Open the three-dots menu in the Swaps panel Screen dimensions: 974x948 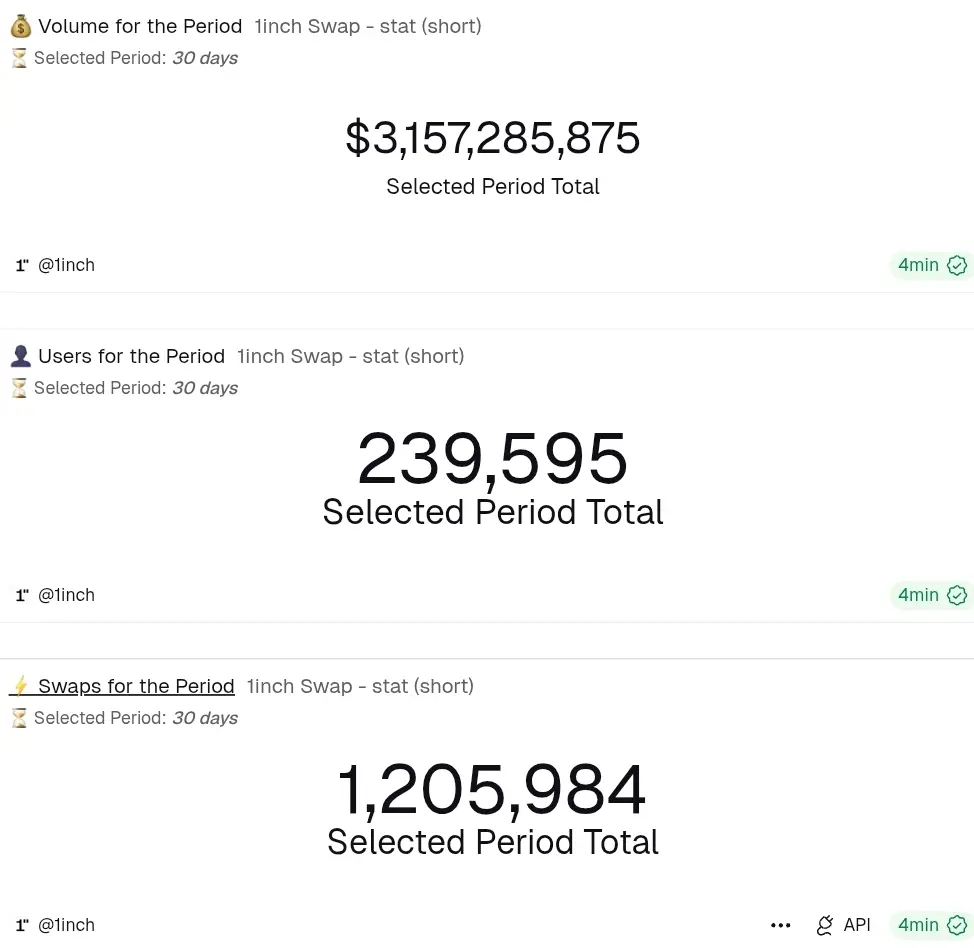click(x=781, y=926)
